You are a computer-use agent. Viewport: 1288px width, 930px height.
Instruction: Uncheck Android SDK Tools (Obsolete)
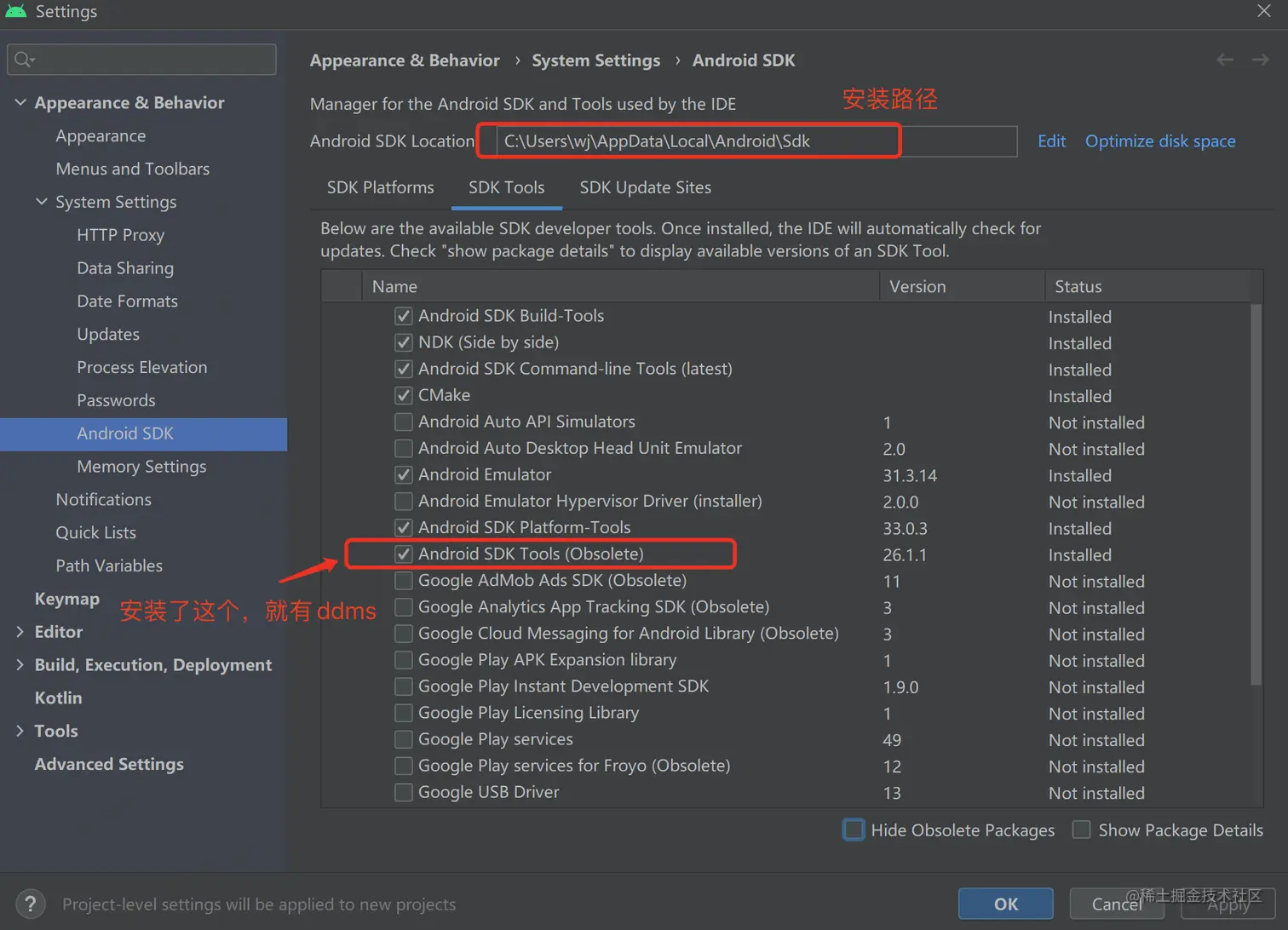pyautogui.click(x=404, y=554)
